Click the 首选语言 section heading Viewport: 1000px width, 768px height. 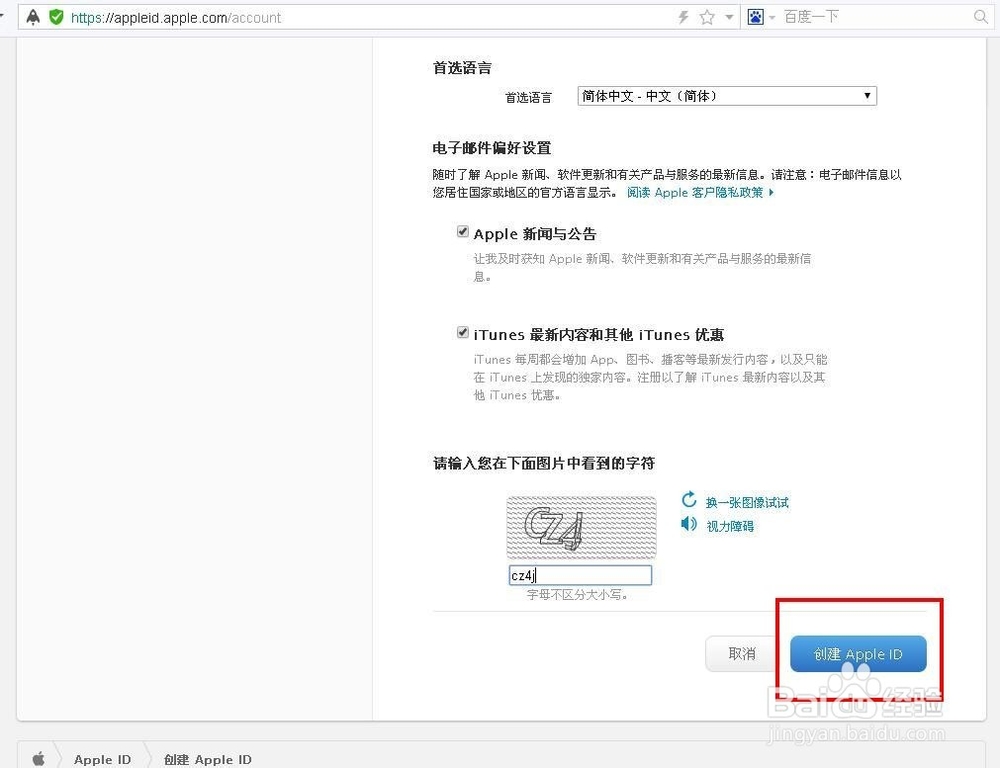(462, 68)
